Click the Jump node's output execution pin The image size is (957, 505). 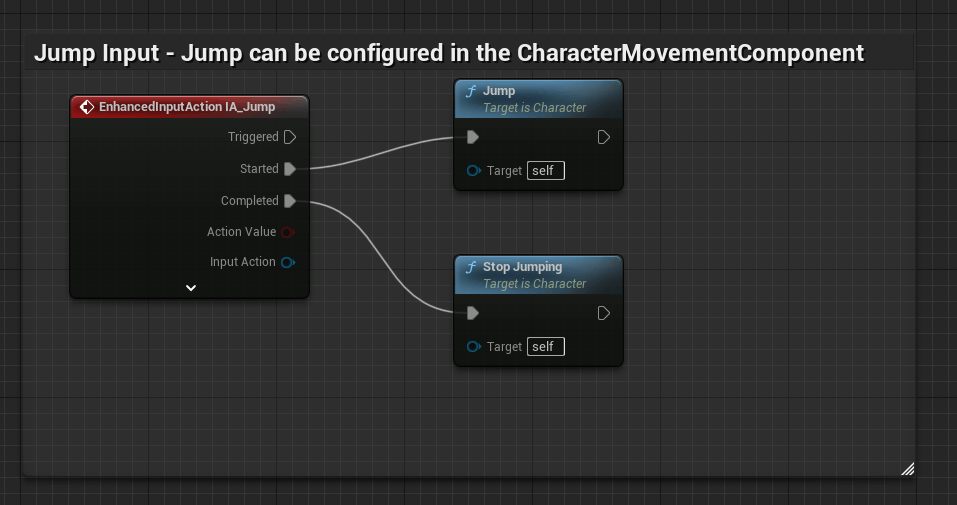coord(603,137)
